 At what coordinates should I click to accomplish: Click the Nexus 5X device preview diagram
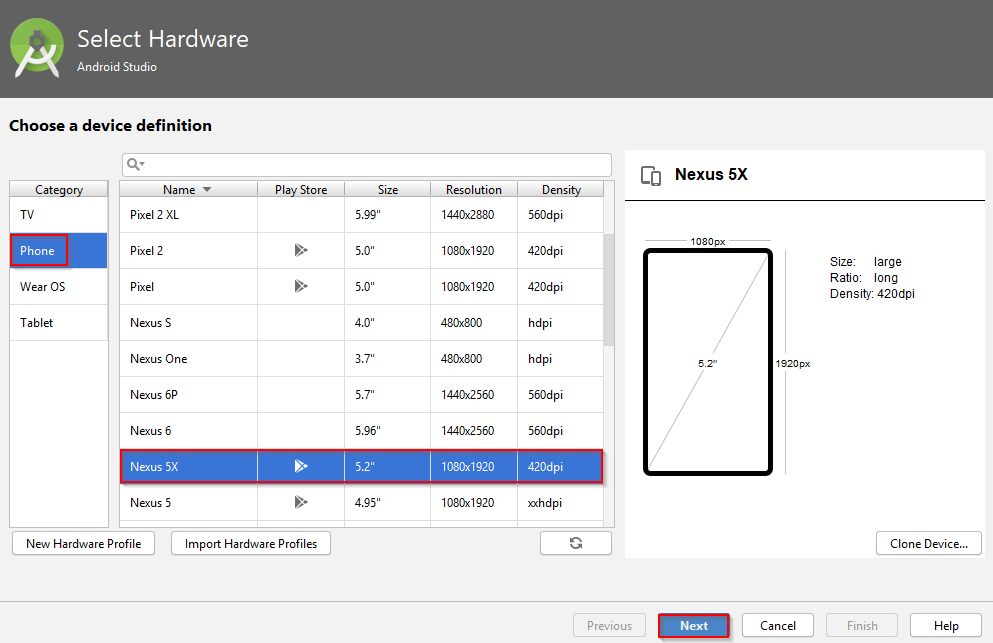(x=708, y=362)
